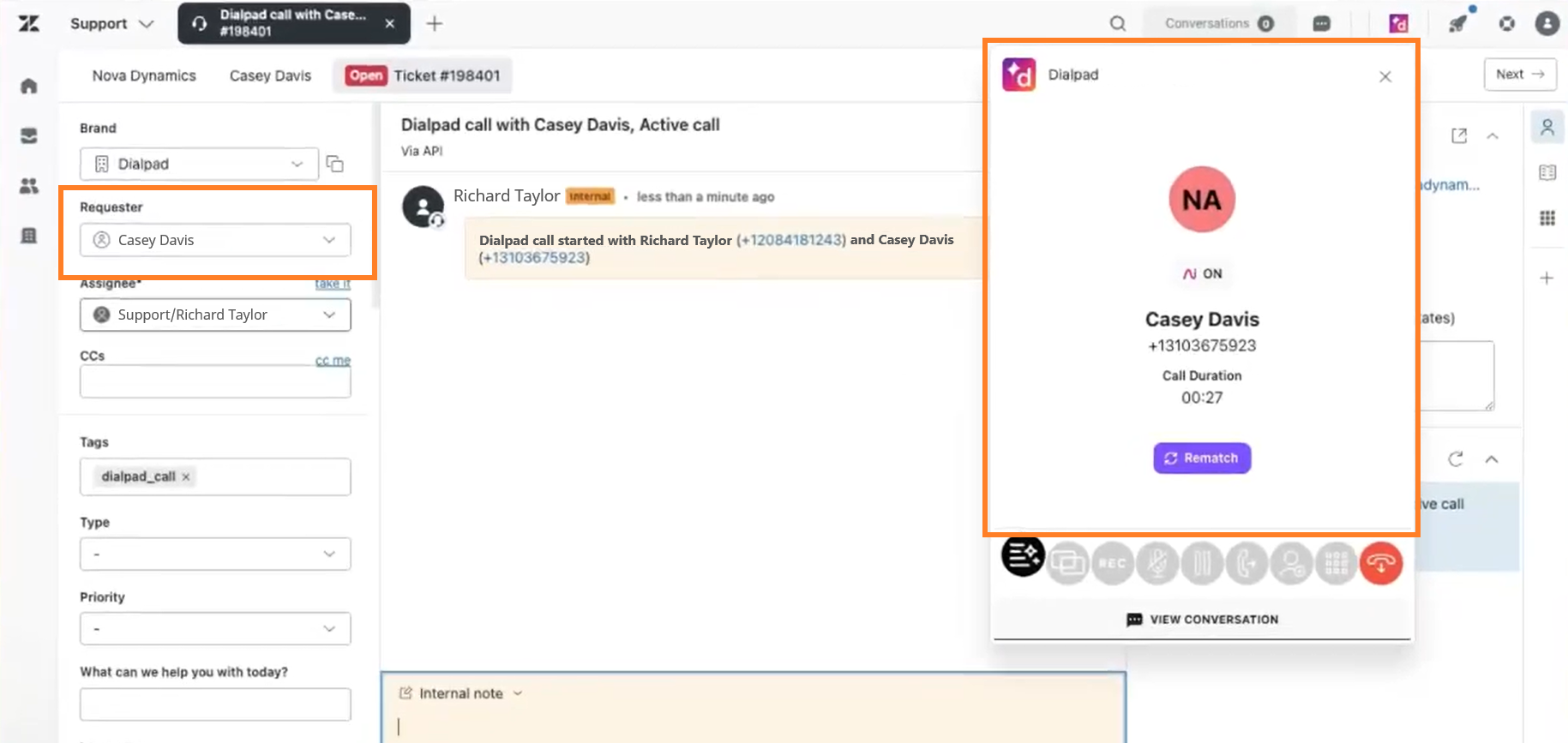
Task: Start call recording with REC button
Action: pyautogui.click(x=1113, y=563)
